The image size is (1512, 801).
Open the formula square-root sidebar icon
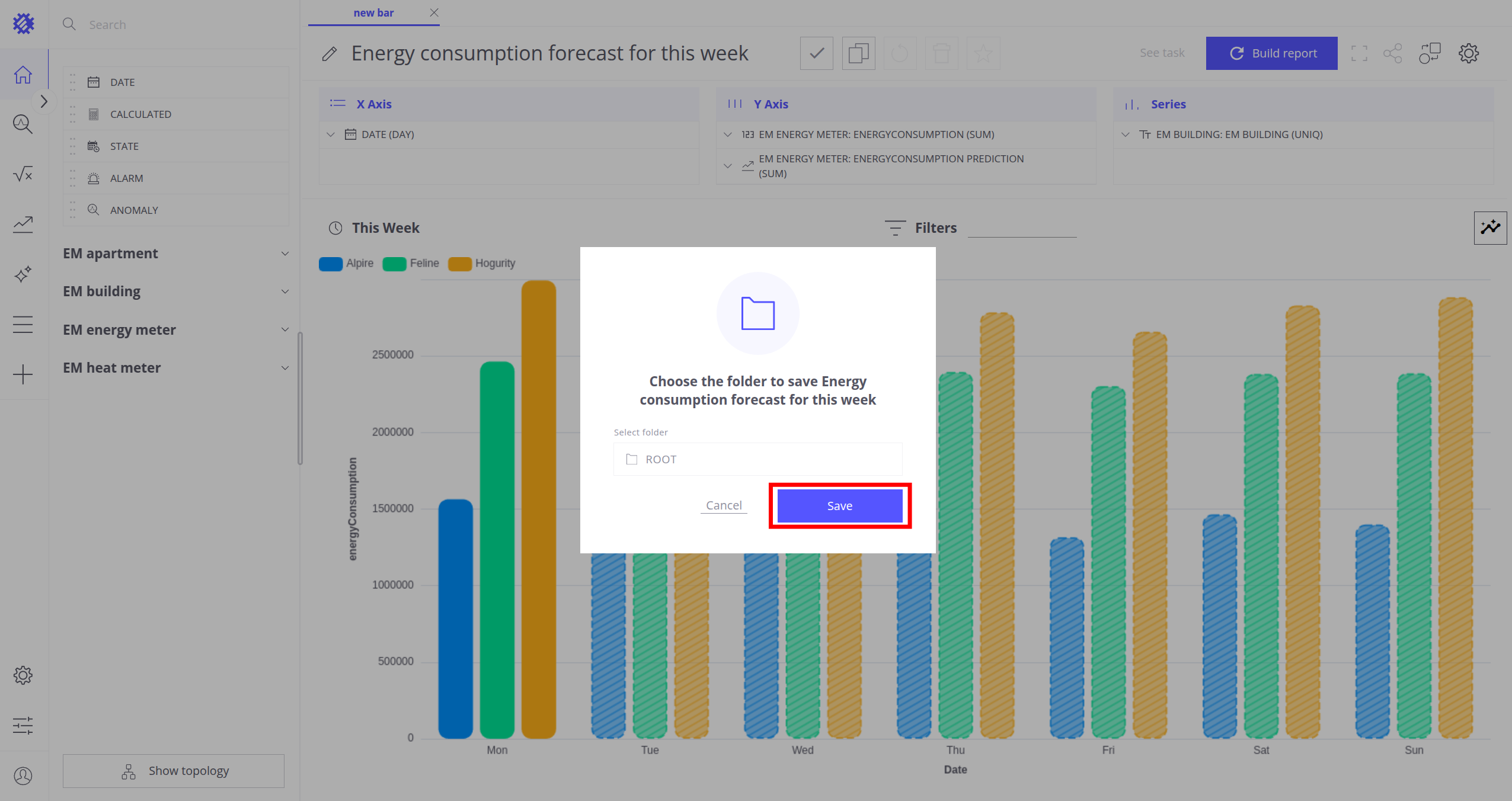tap(23, 174)
